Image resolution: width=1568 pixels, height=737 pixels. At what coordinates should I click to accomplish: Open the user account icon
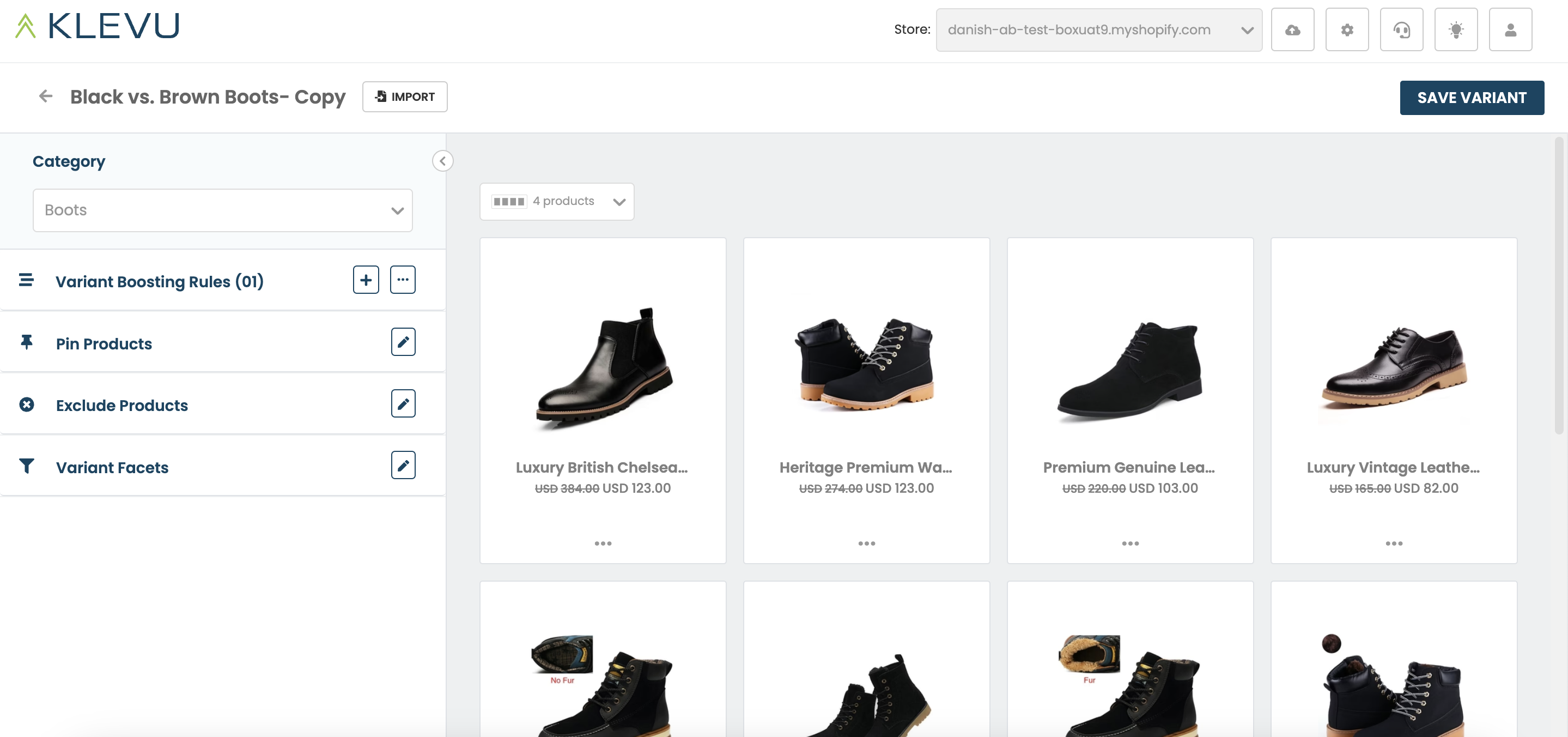1510,29
